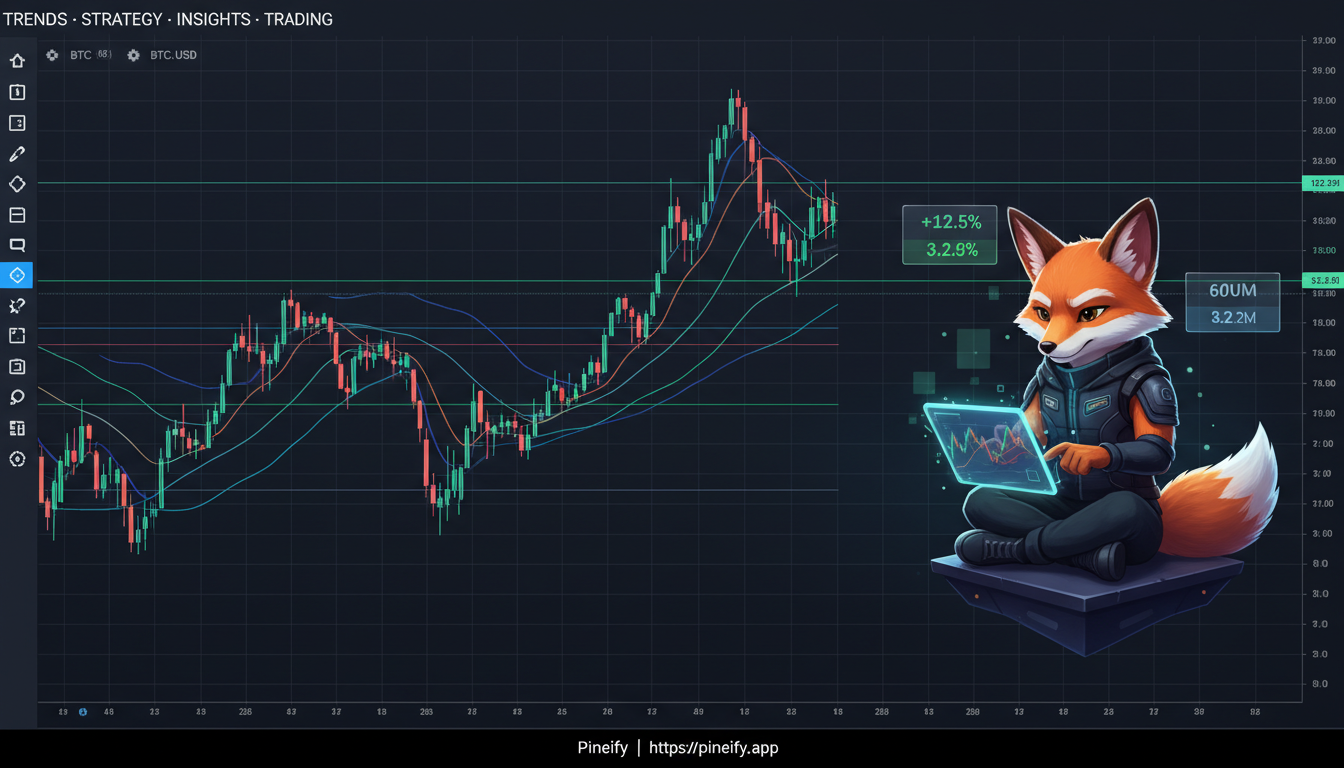The image size is (1344, 768).
Task: Click the gear icon next to BTC.USD
Action: 134,55
